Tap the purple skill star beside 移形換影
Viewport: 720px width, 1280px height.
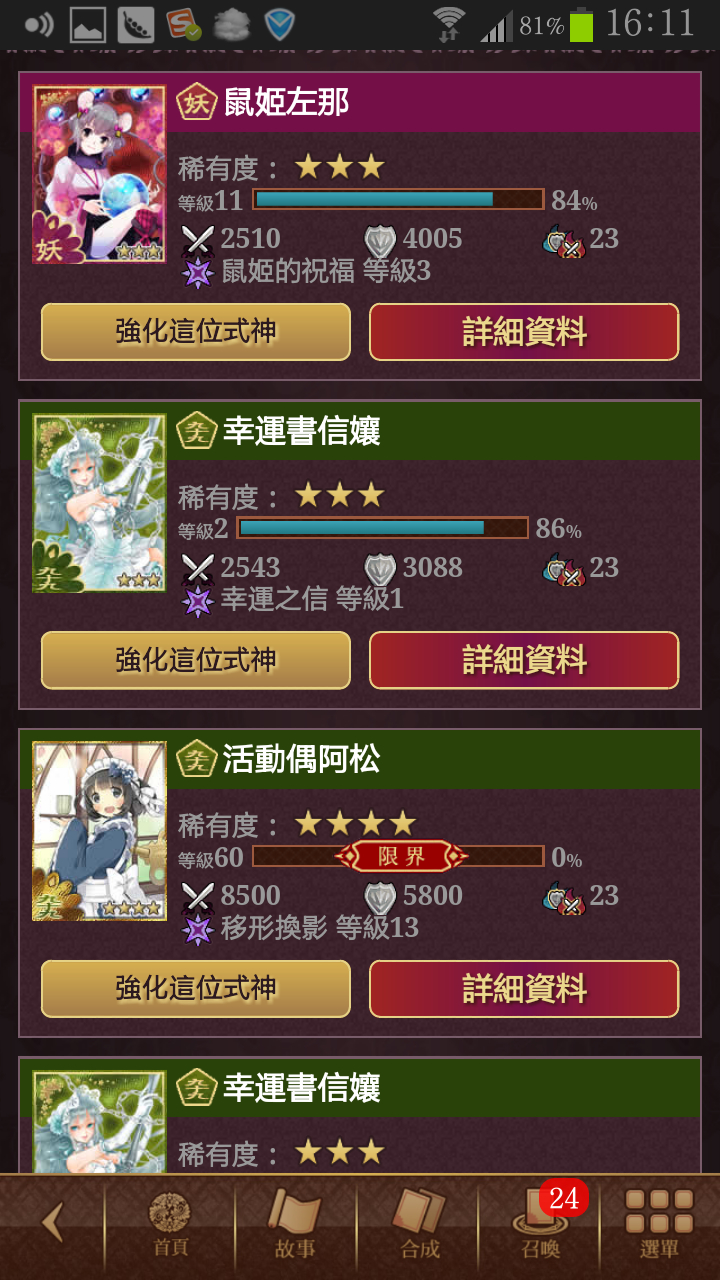[x=198, y=929]
